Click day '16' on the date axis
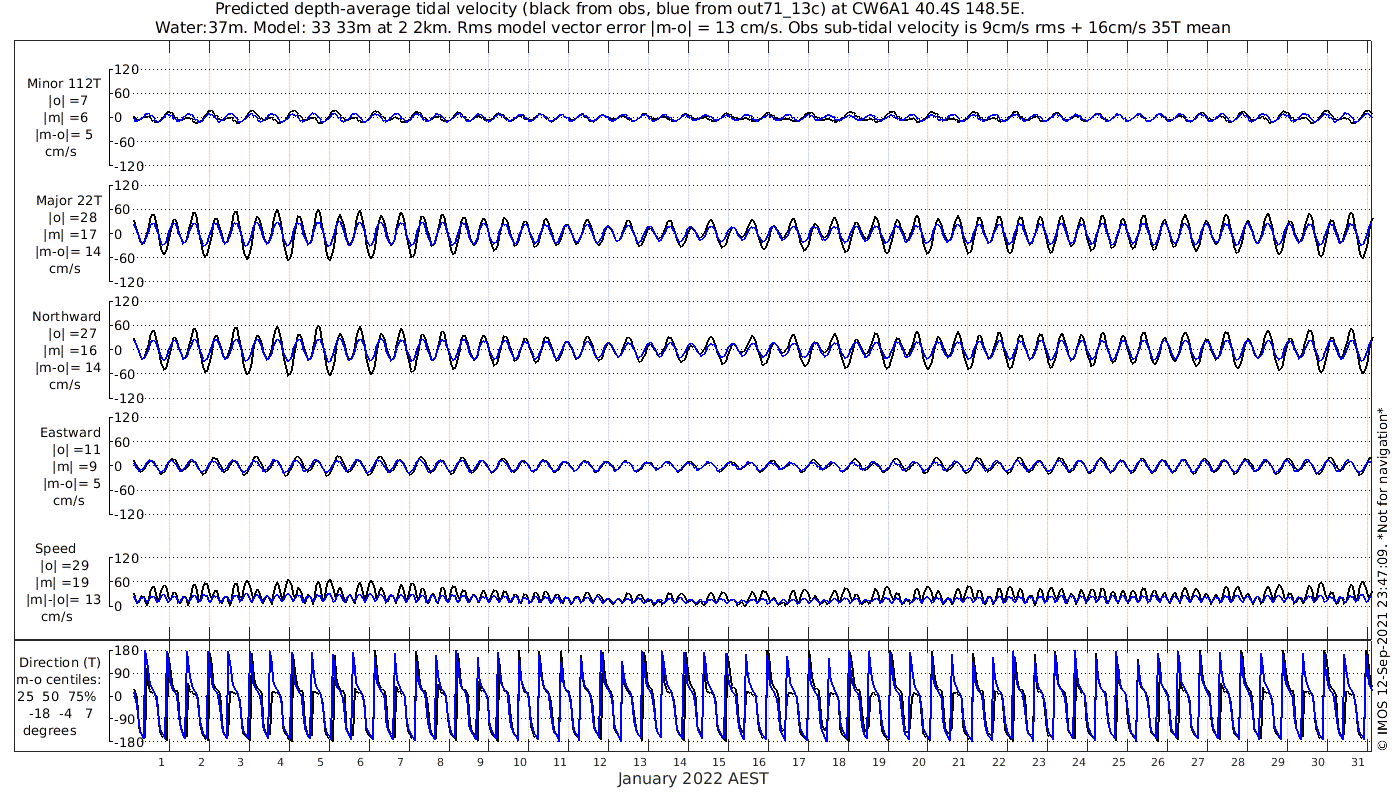This screenshot has width=1400, height=800. (759, 762)
